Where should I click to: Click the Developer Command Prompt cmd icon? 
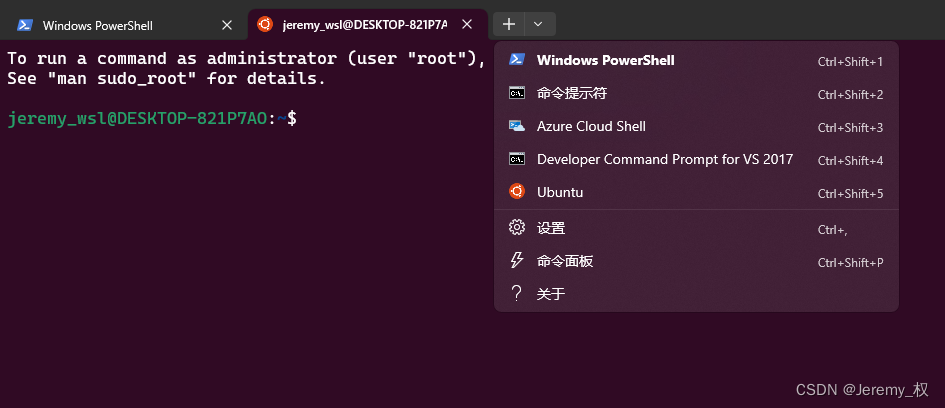tap(516, 159)
